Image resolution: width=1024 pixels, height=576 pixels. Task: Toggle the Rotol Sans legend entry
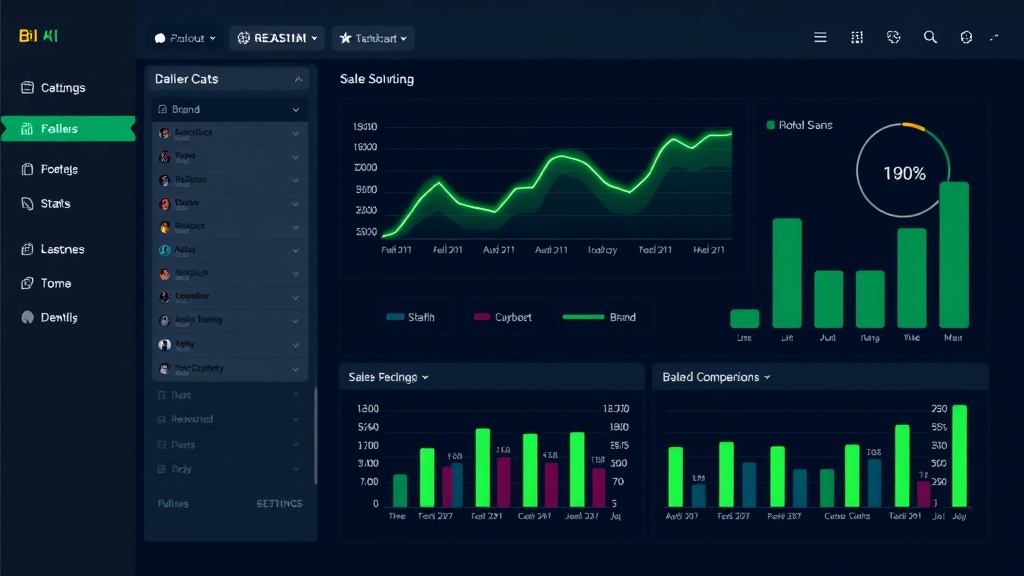(799, 125)
